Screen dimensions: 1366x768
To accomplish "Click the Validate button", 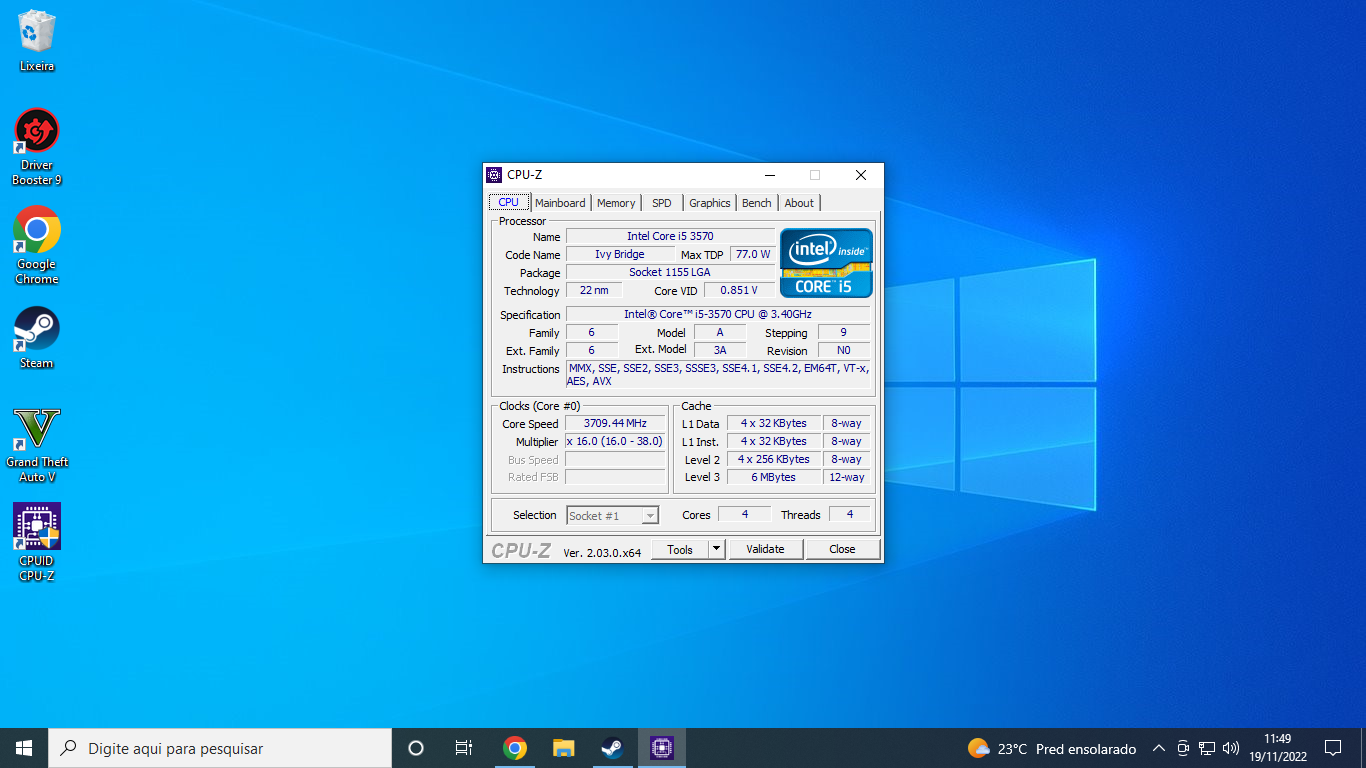I will [x=766, y=549].
